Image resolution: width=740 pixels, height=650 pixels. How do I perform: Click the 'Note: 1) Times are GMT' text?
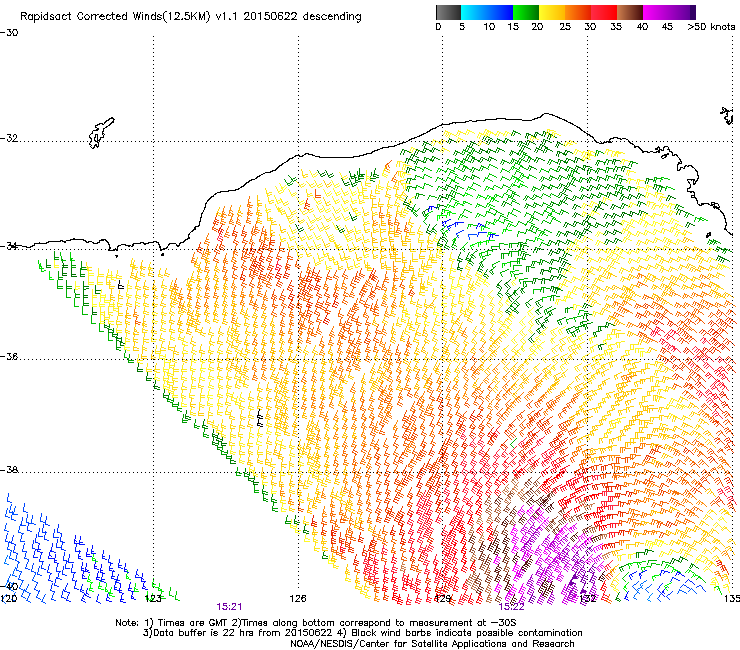coord(173,623)
